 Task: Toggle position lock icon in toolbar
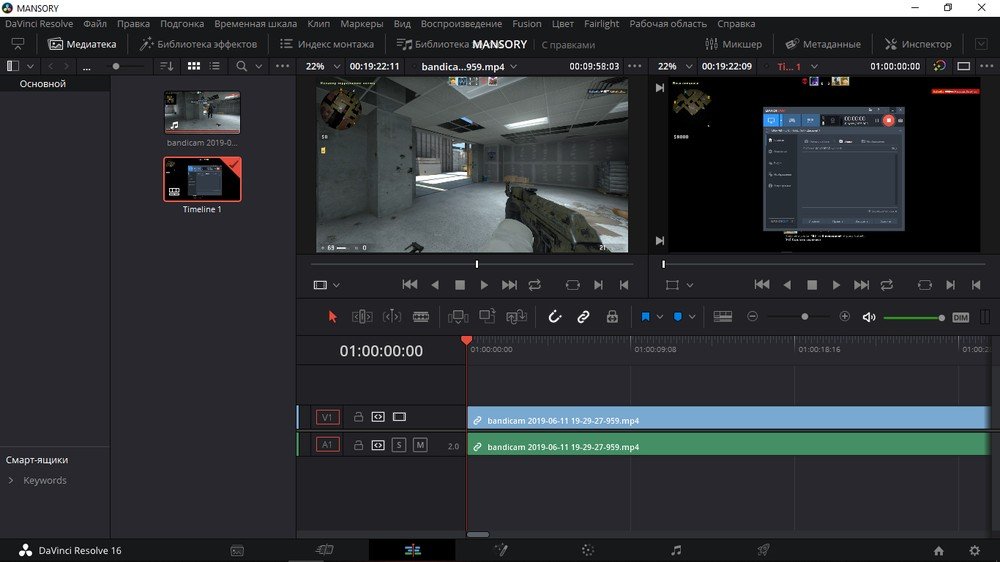pyautogui.click(x=612, y=317)
